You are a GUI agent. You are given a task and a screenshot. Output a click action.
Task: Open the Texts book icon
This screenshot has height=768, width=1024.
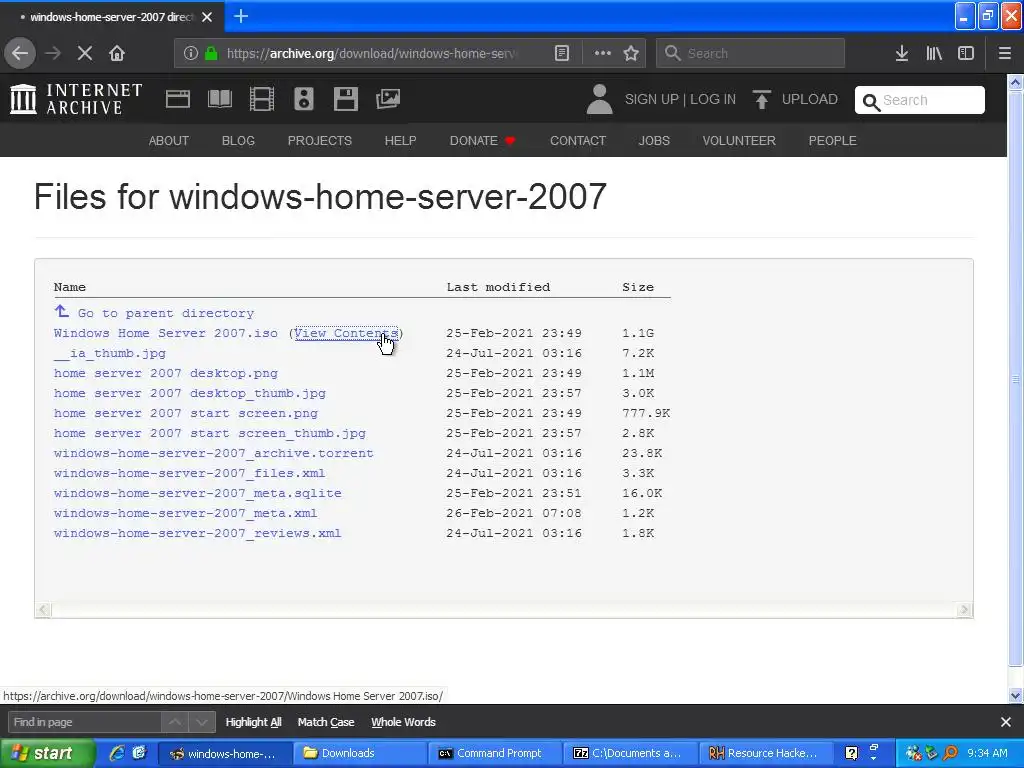coord(219,99)
